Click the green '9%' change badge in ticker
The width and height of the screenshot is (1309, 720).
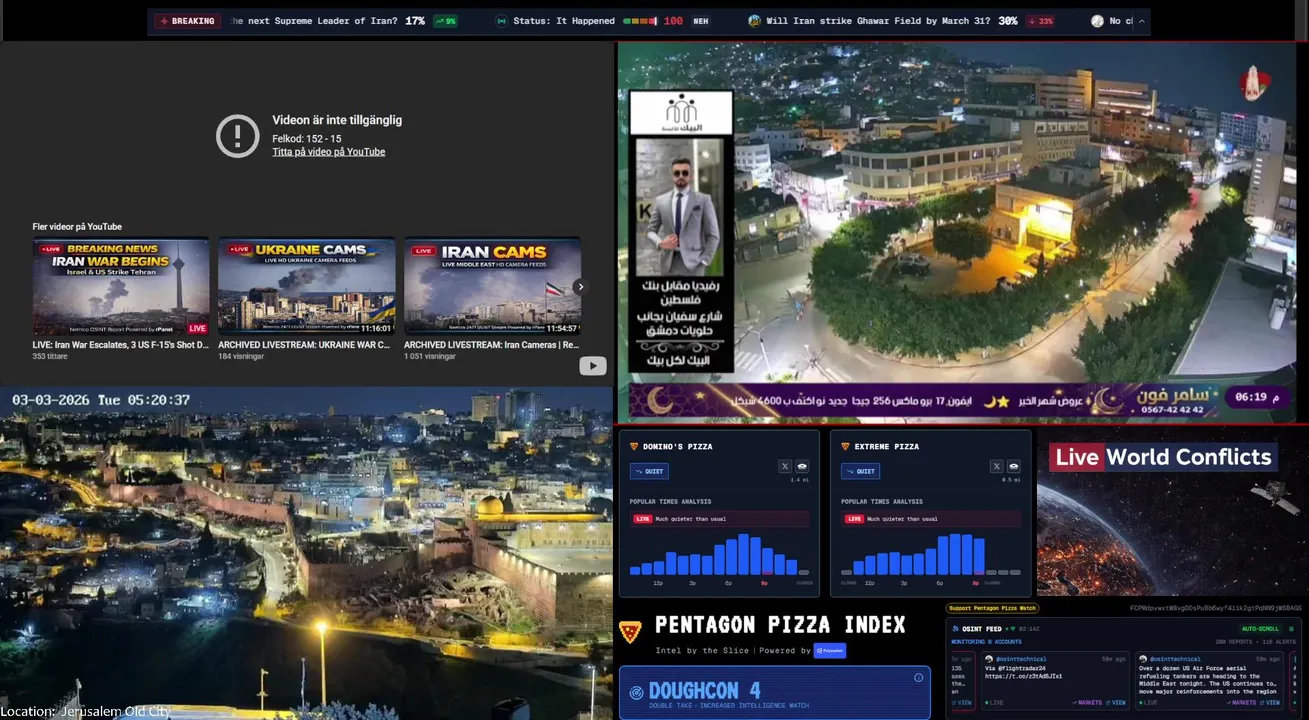pyautogui.click(x=445, y=21)
